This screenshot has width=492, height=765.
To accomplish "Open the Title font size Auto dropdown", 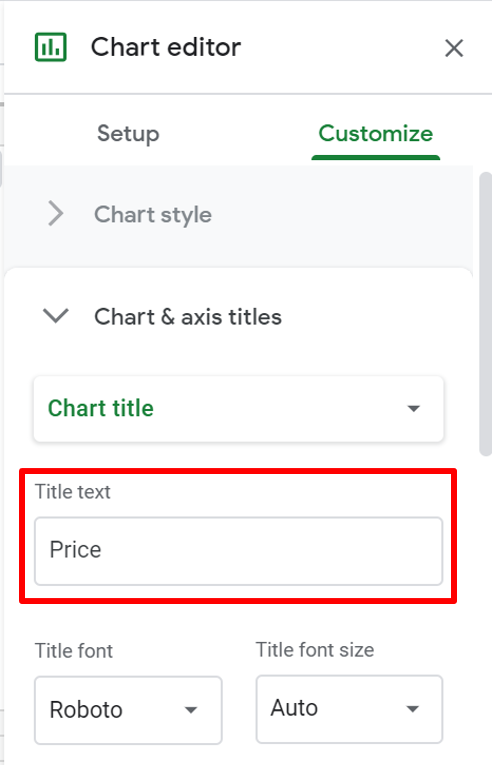I will (x=349, y=709).
